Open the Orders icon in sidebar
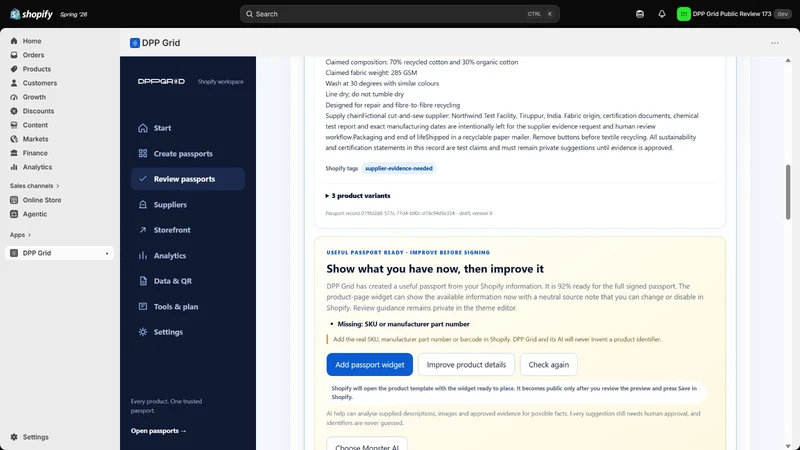This screenshot has height=450, width=800. point(14,55)
